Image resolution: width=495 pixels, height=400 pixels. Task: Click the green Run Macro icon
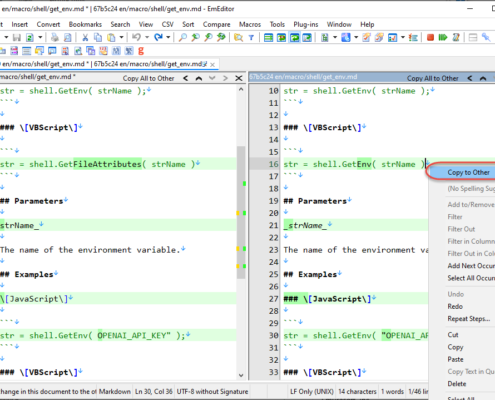[x=443, y=37]
